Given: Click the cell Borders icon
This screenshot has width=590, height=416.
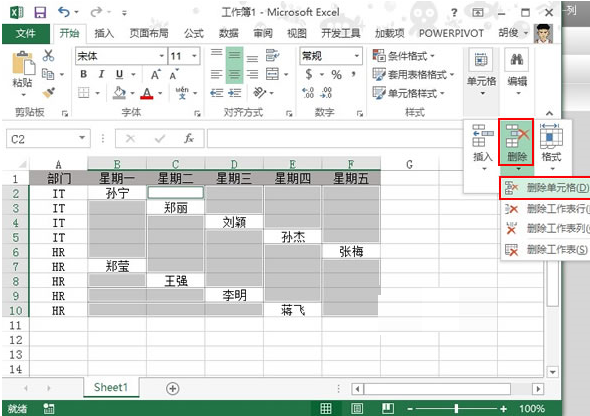Looking at the screenshot, I should click(84, 93).
